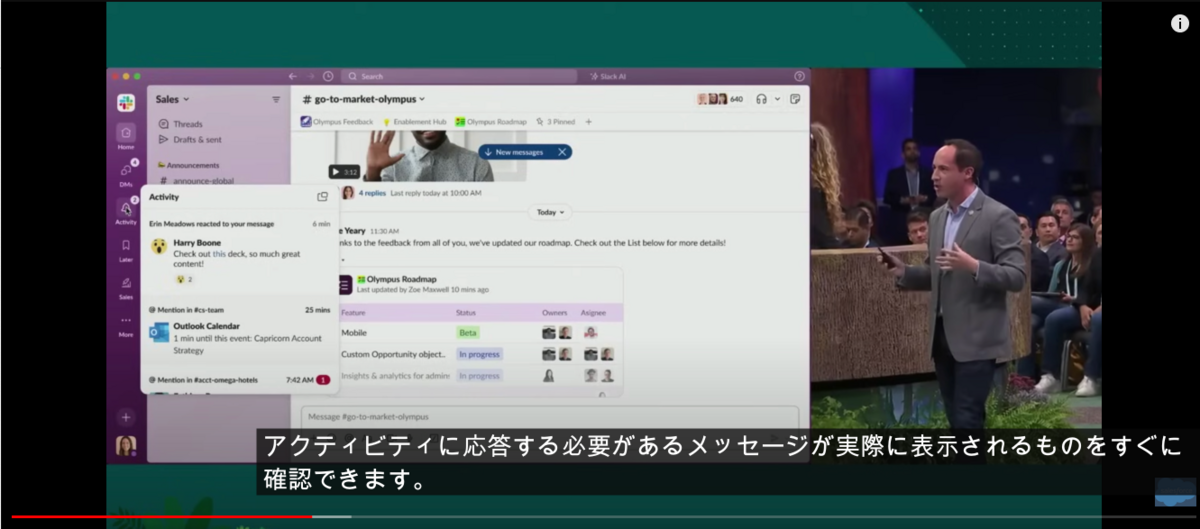Click the Activity bell icon
This screenshot has height=529, width=1200.
pos(126,211)
